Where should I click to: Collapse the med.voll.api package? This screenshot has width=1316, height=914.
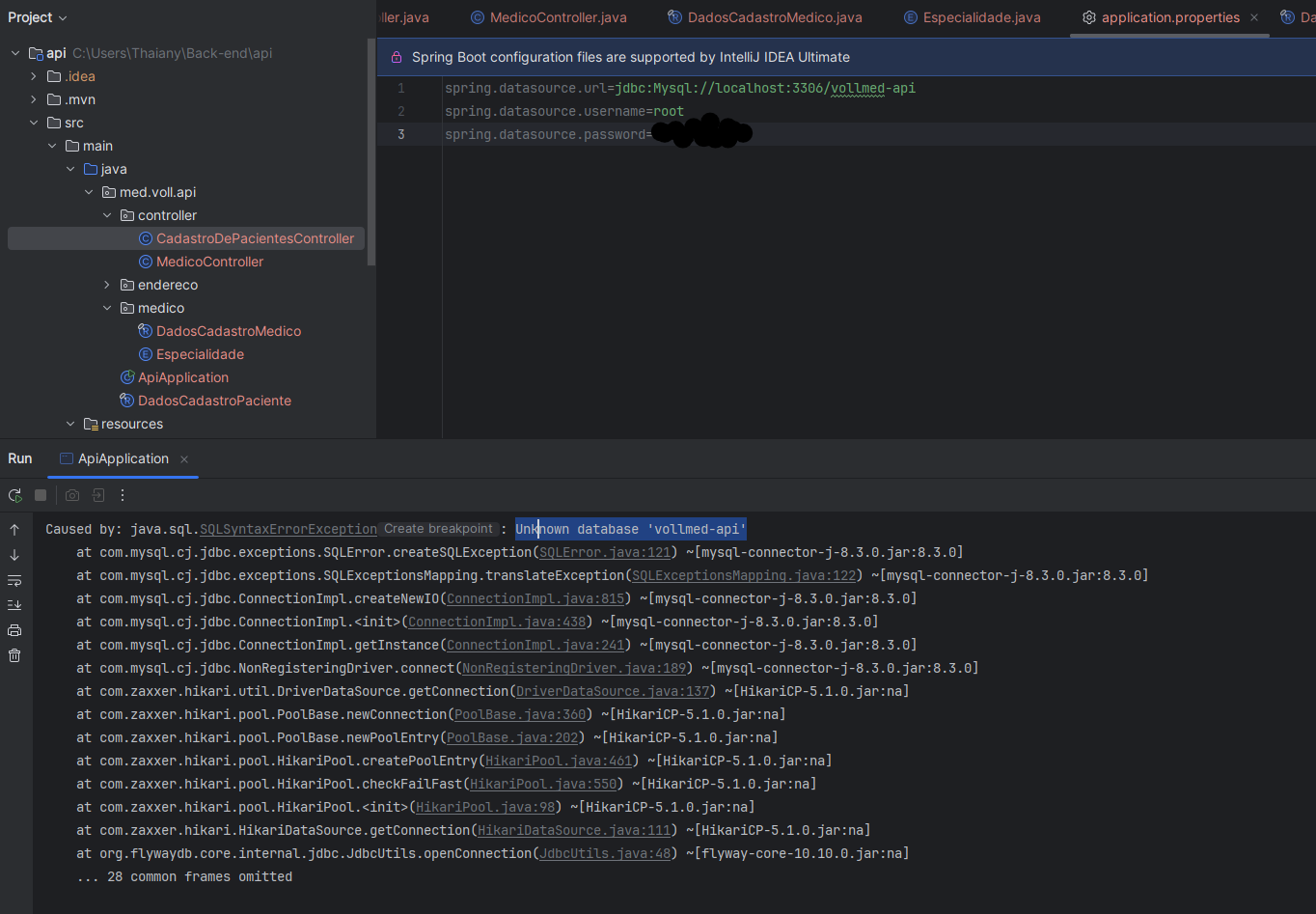click(89, 192)
